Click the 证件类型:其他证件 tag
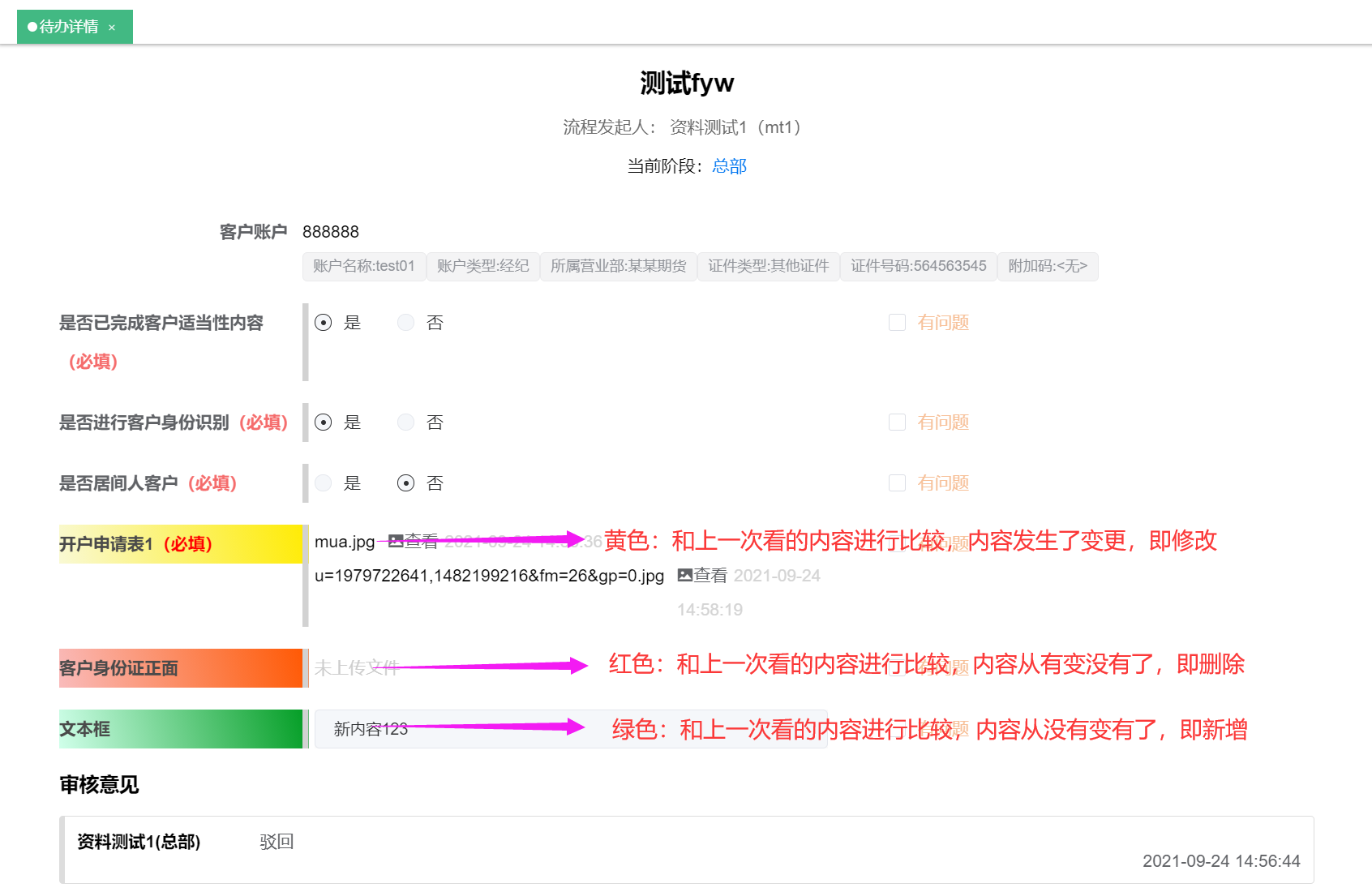This screenshot has height=892, width=1372. (x=769, y=266)
